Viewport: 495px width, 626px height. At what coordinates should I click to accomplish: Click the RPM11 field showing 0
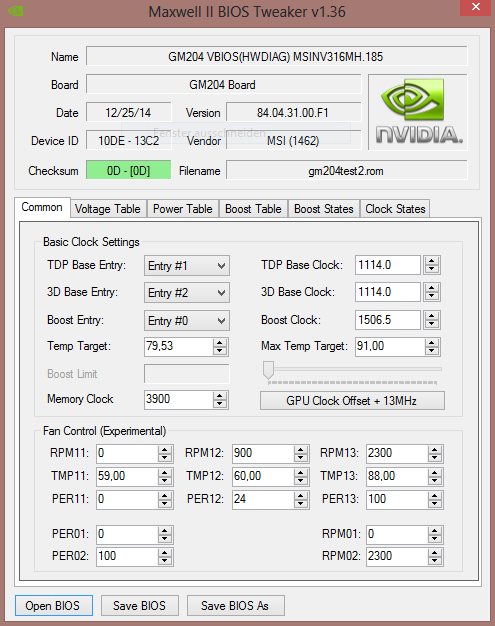[x=127, y=454]
